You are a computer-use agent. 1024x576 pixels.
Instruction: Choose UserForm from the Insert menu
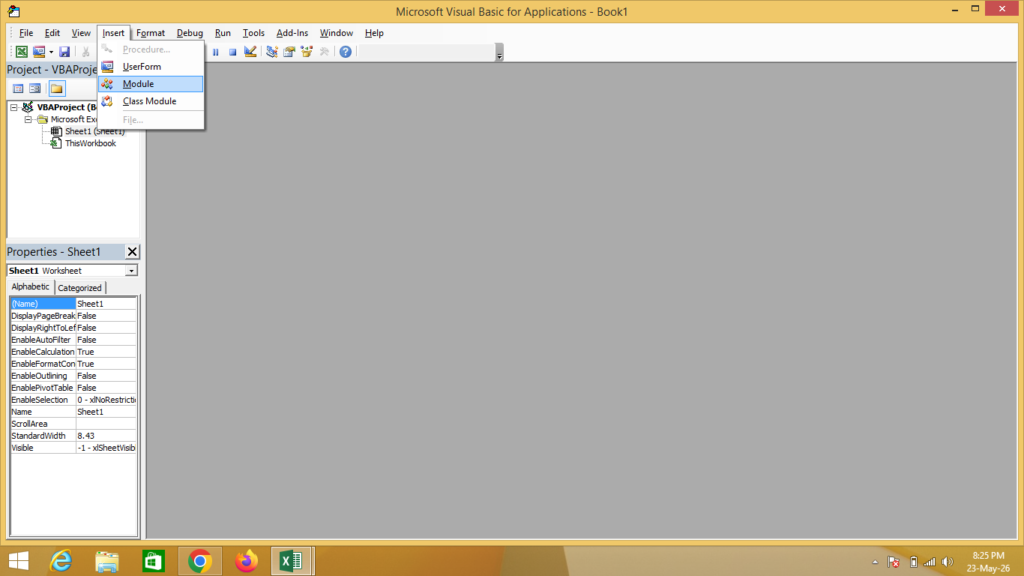click(x=151, y=67)
